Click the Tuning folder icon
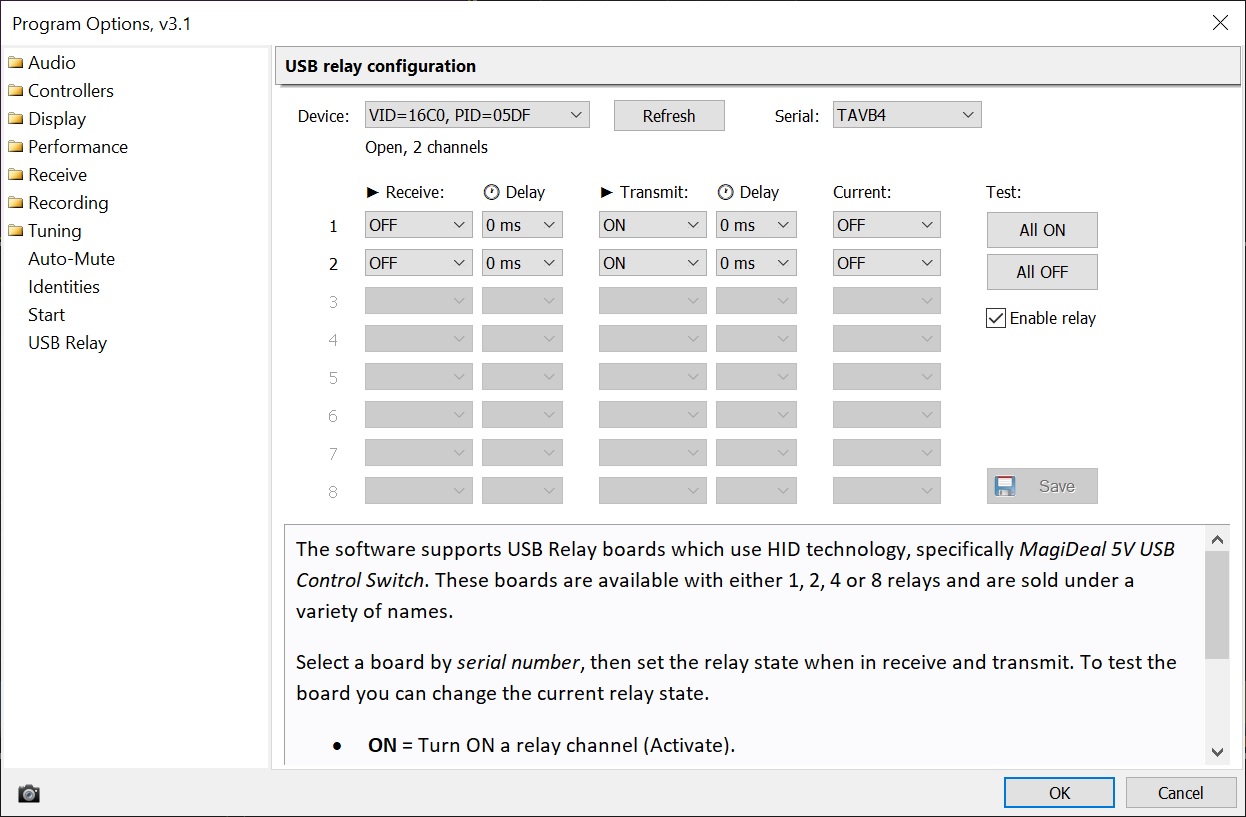1246x817 pixels. pyautogui.click(x=15, y=231)
